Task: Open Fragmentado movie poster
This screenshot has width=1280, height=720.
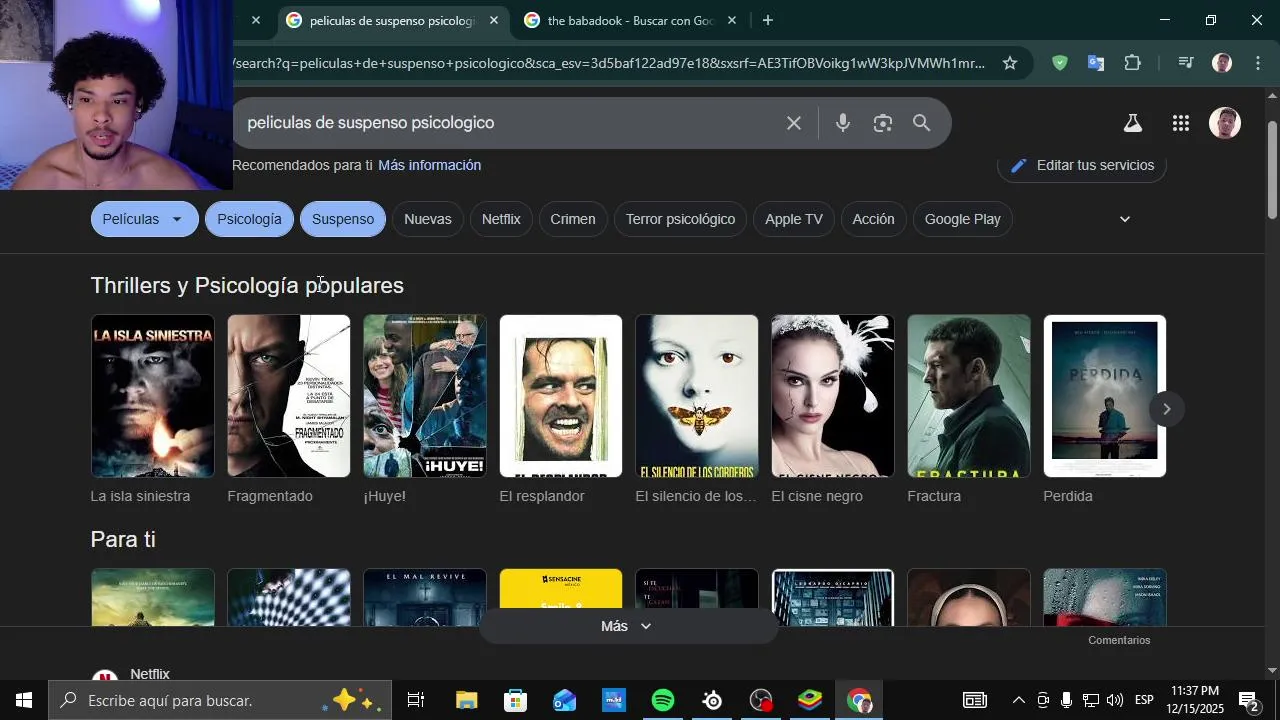Action: pyautogui.click(x=289, y=396)
